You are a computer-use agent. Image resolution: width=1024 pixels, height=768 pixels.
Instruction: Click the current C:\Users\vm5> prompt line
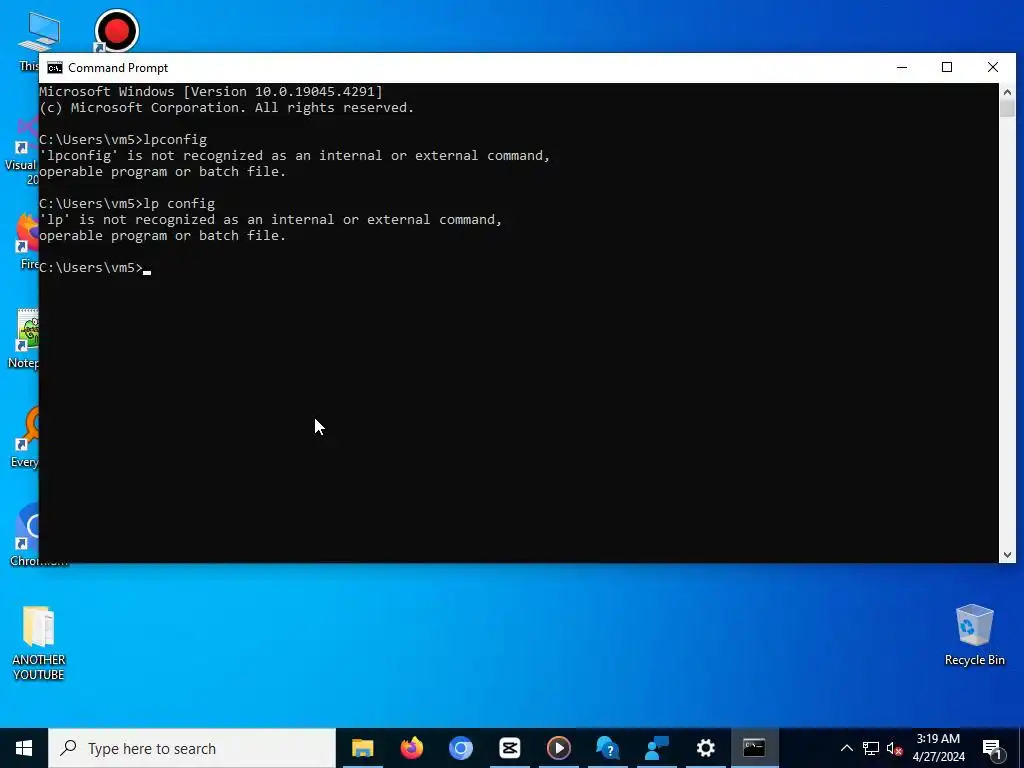[x=95, y=267]
